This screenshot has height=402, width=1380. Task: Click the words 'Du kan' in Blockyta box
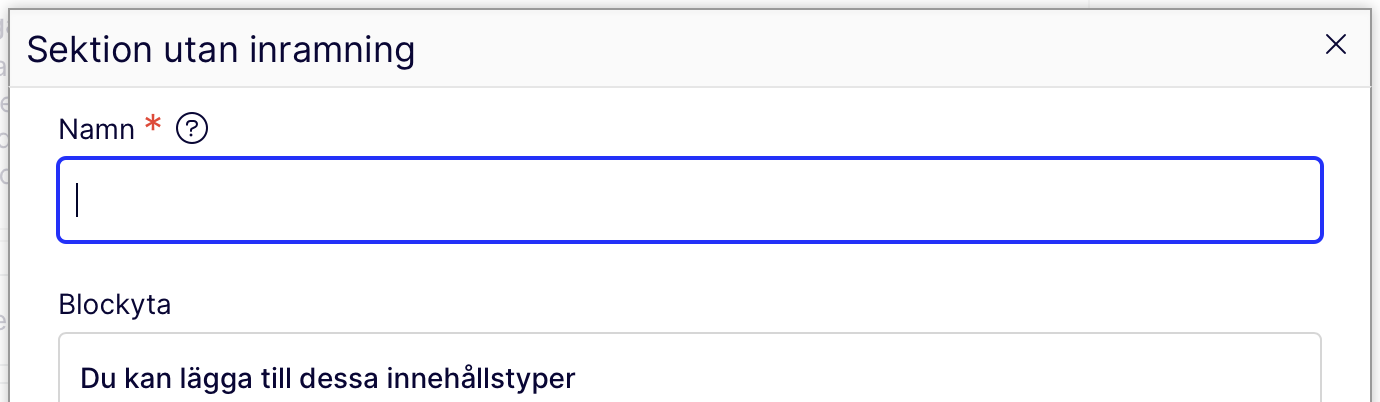[x=113, y=379]
